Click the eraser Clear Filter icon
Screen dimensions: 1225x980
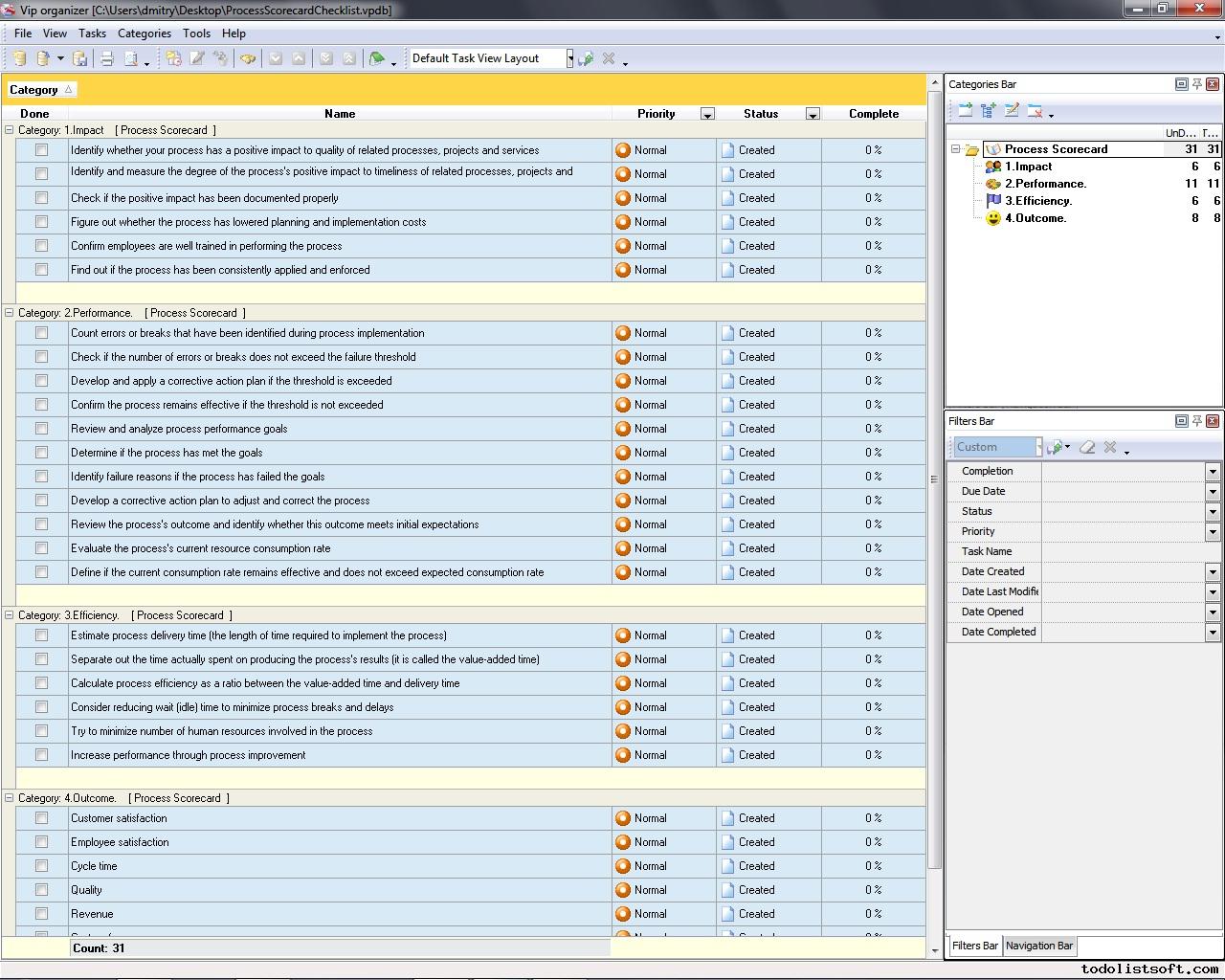coord(1087,447)
